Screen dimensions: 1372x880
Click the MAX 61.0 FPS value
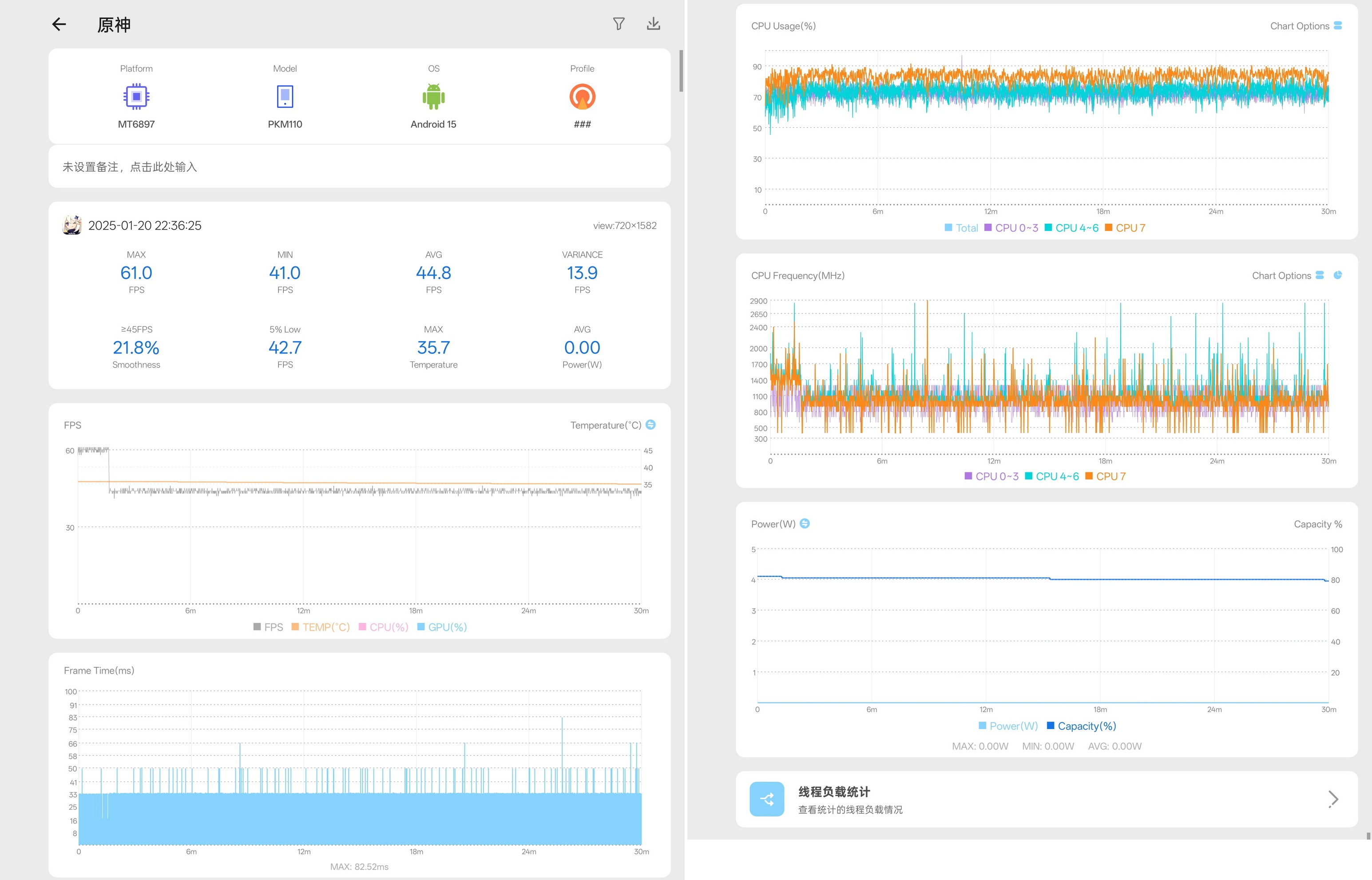coord(136,273)
